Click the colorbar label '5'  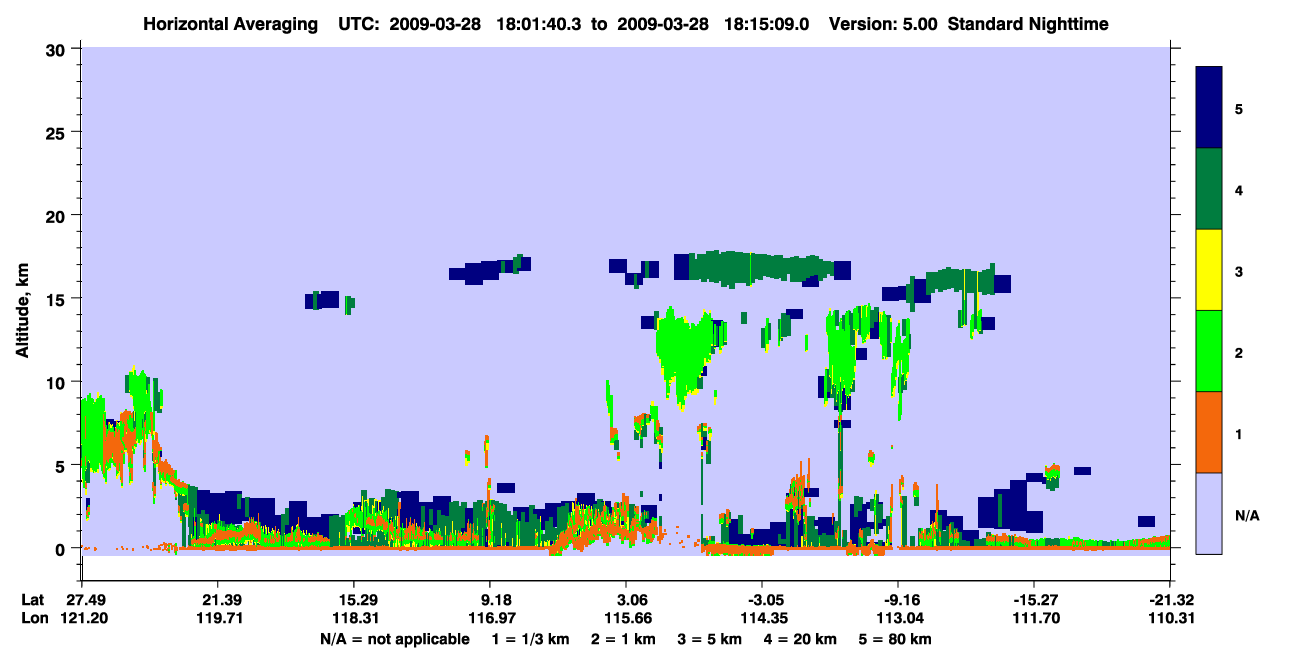pyautogui.click(x=1239, y=108)
